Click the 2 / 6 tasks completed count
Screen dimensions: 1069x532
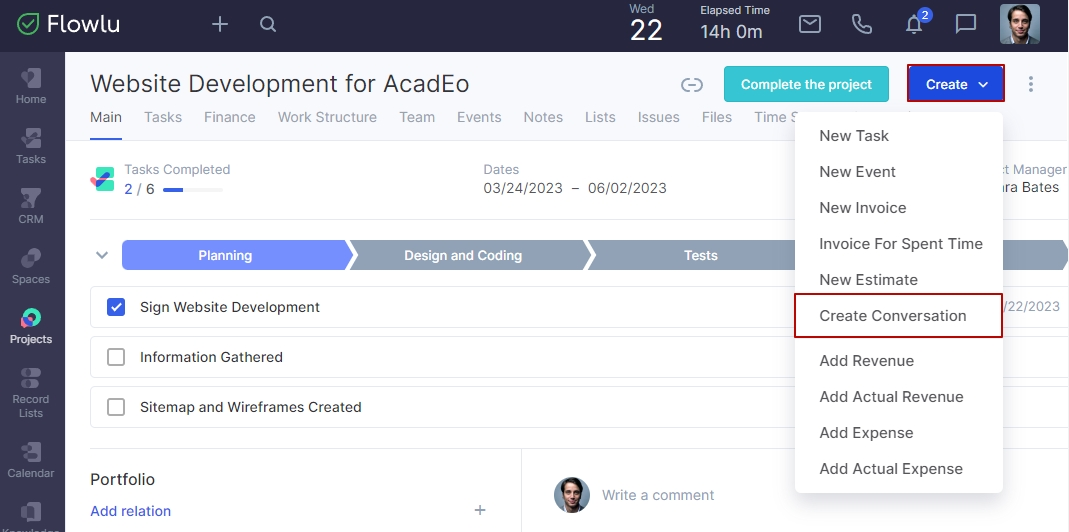point(139,189)
